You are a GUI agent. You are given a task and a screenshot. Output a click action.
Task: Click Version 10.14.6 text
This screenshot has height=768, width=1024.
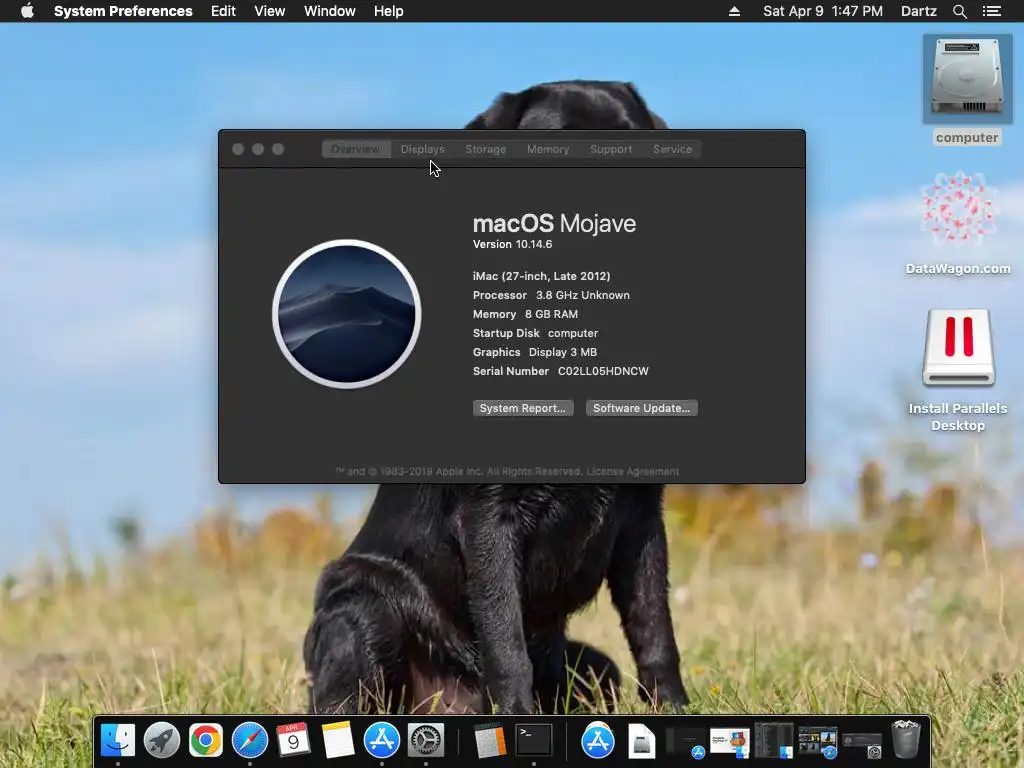[x=513, y=244]
